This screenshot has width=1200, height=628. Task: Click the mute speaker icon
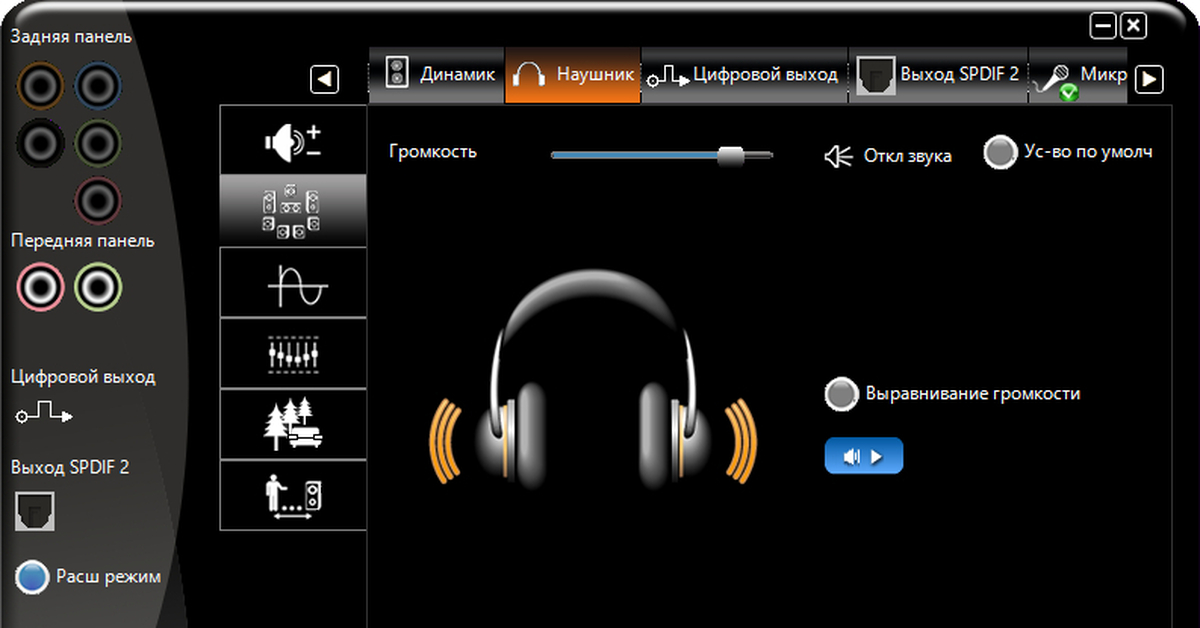[838, 156]
